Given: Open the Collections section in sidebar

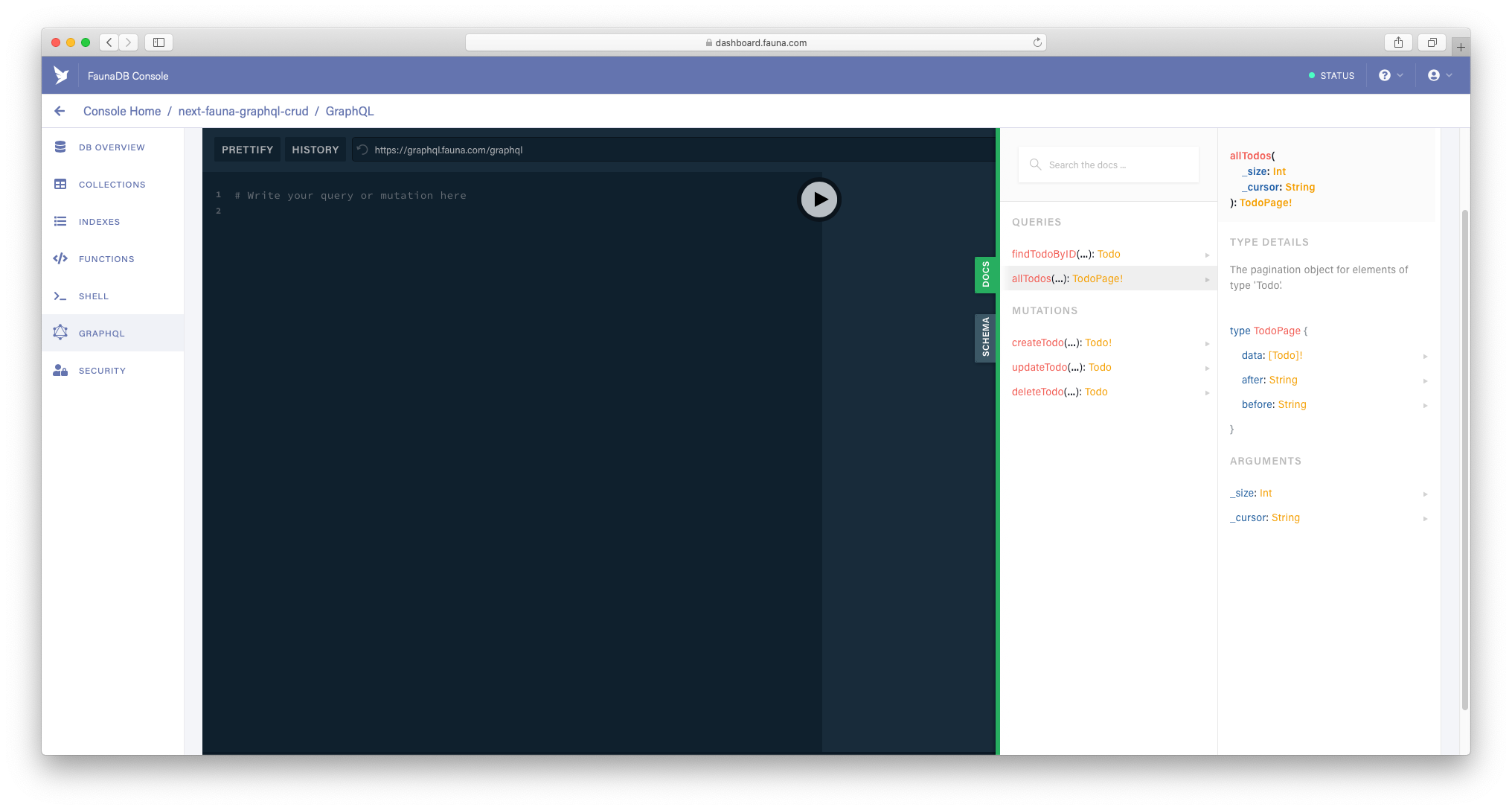Looking at the screenshot, I should point(112,184).
